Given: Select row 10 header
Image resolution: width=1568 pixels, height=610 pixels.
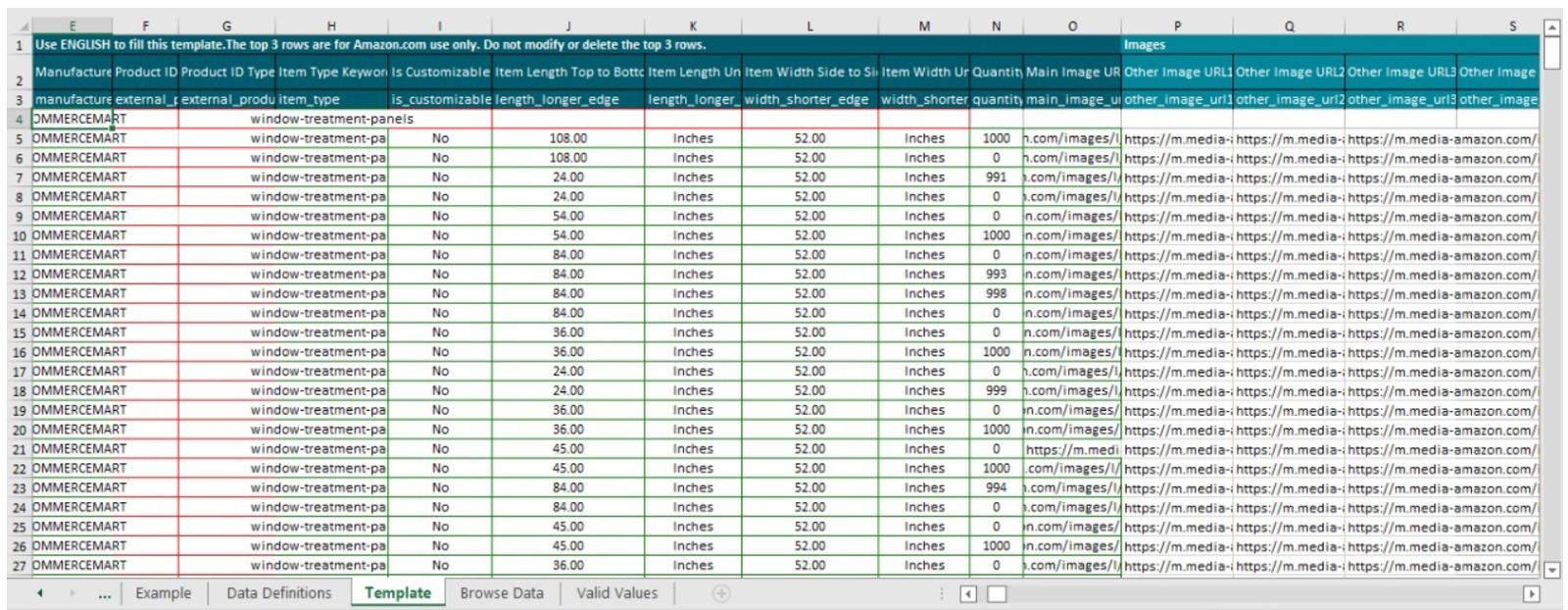Looking at the screenshot, I should point(19,236).
